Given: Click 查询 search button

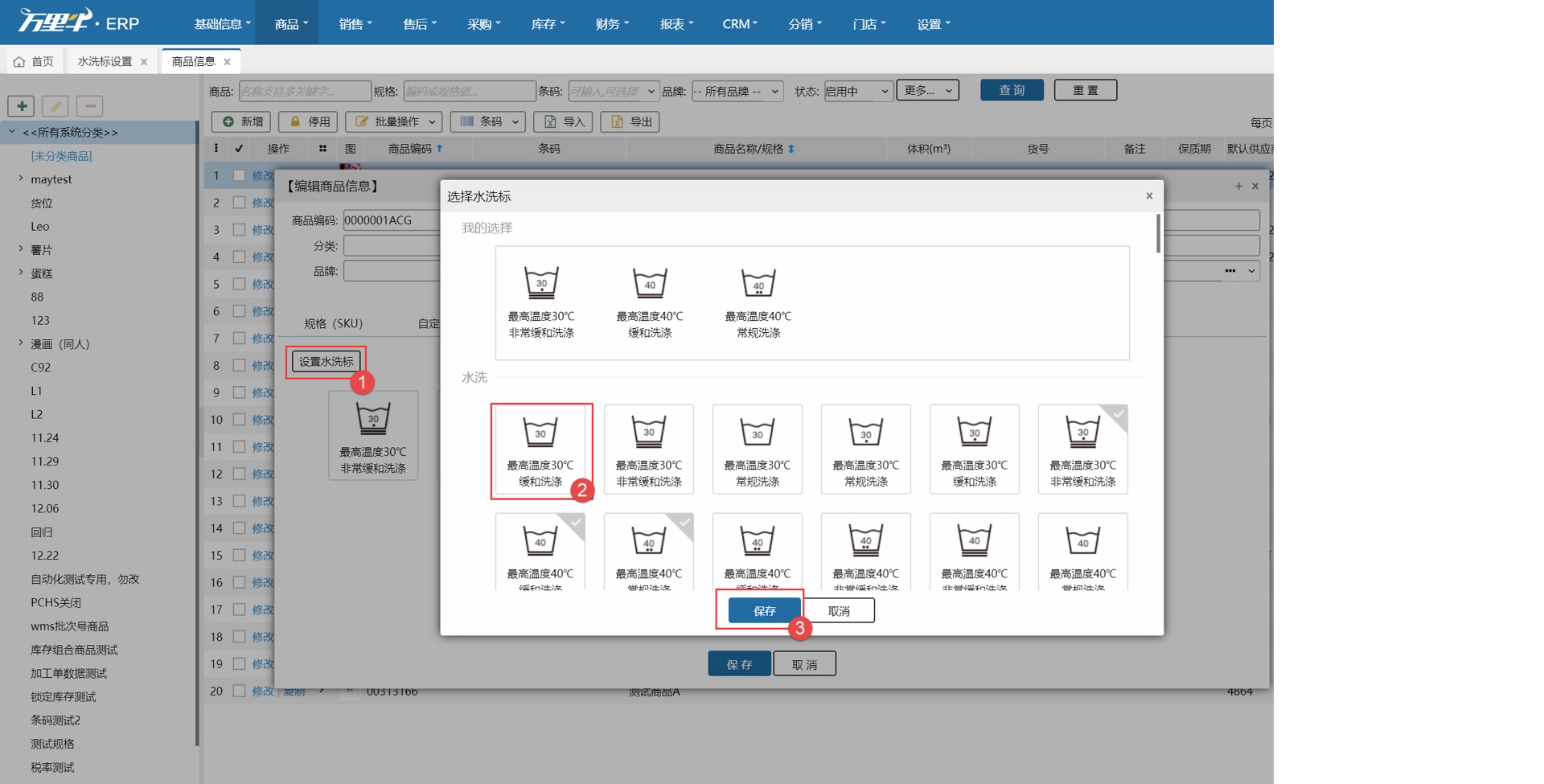Looking at the screenshot, I should tap(1012, 90).
